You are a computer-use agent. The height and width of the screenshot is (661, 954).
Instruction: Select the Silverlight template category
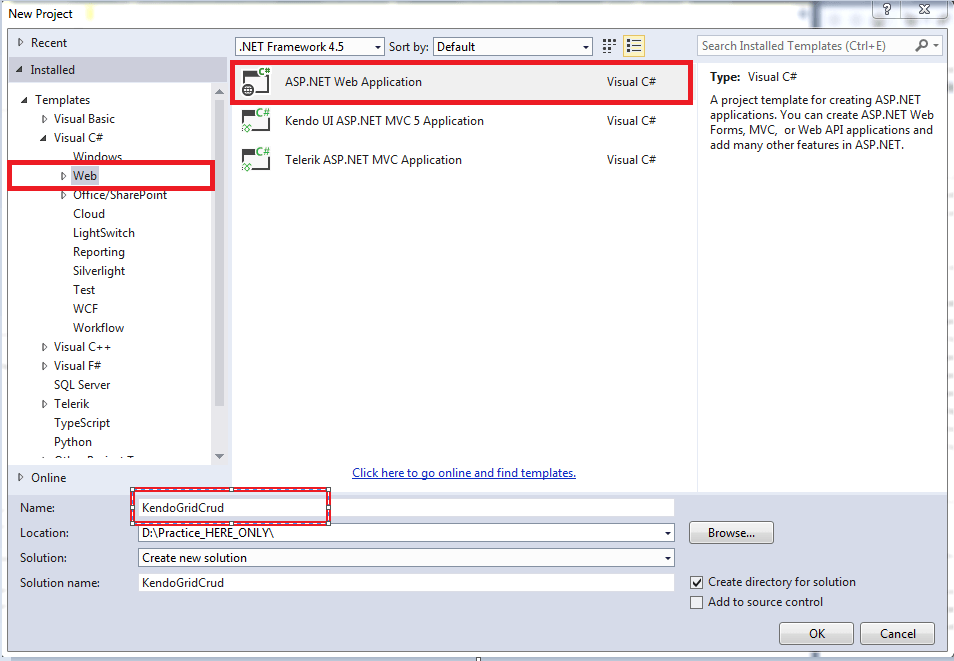click(99, 271)
